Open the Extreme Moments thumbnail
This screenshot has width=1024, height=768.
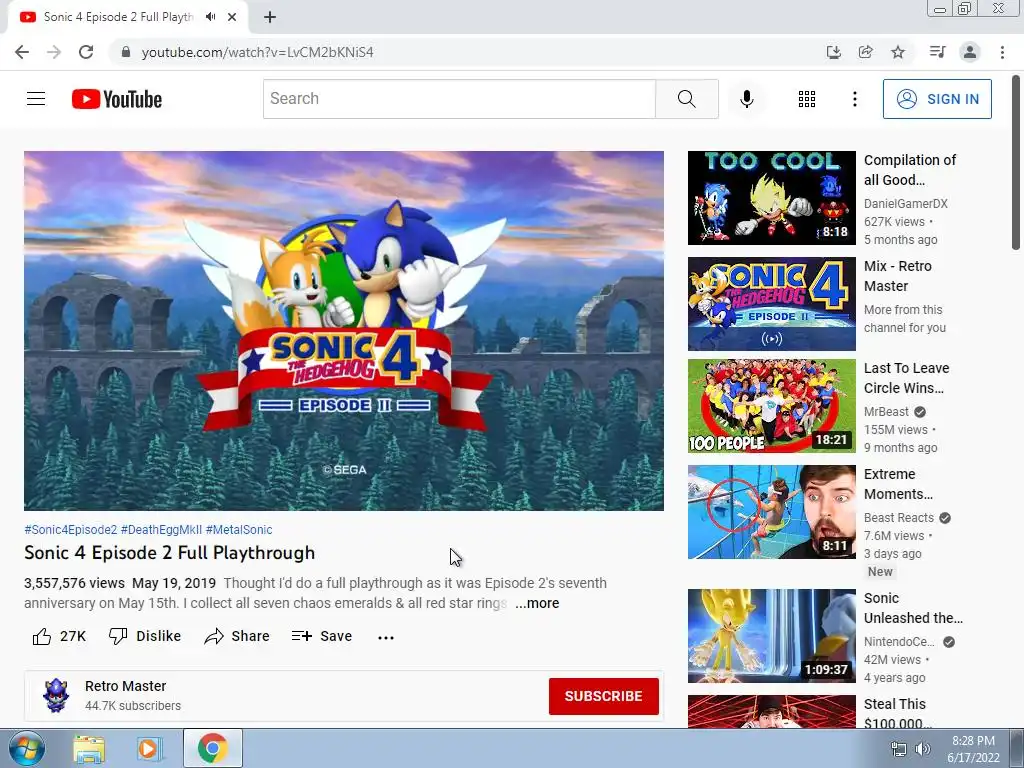(x=771, y=511)
